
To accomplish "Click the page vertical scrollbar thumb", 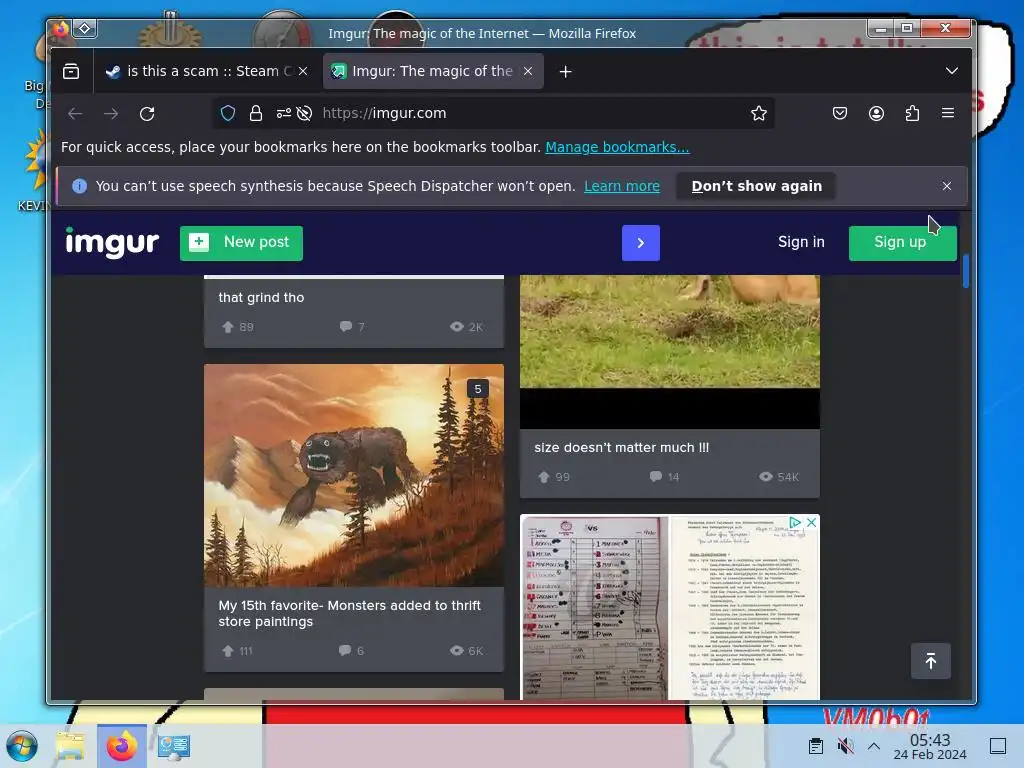I will tap(966, 271).
